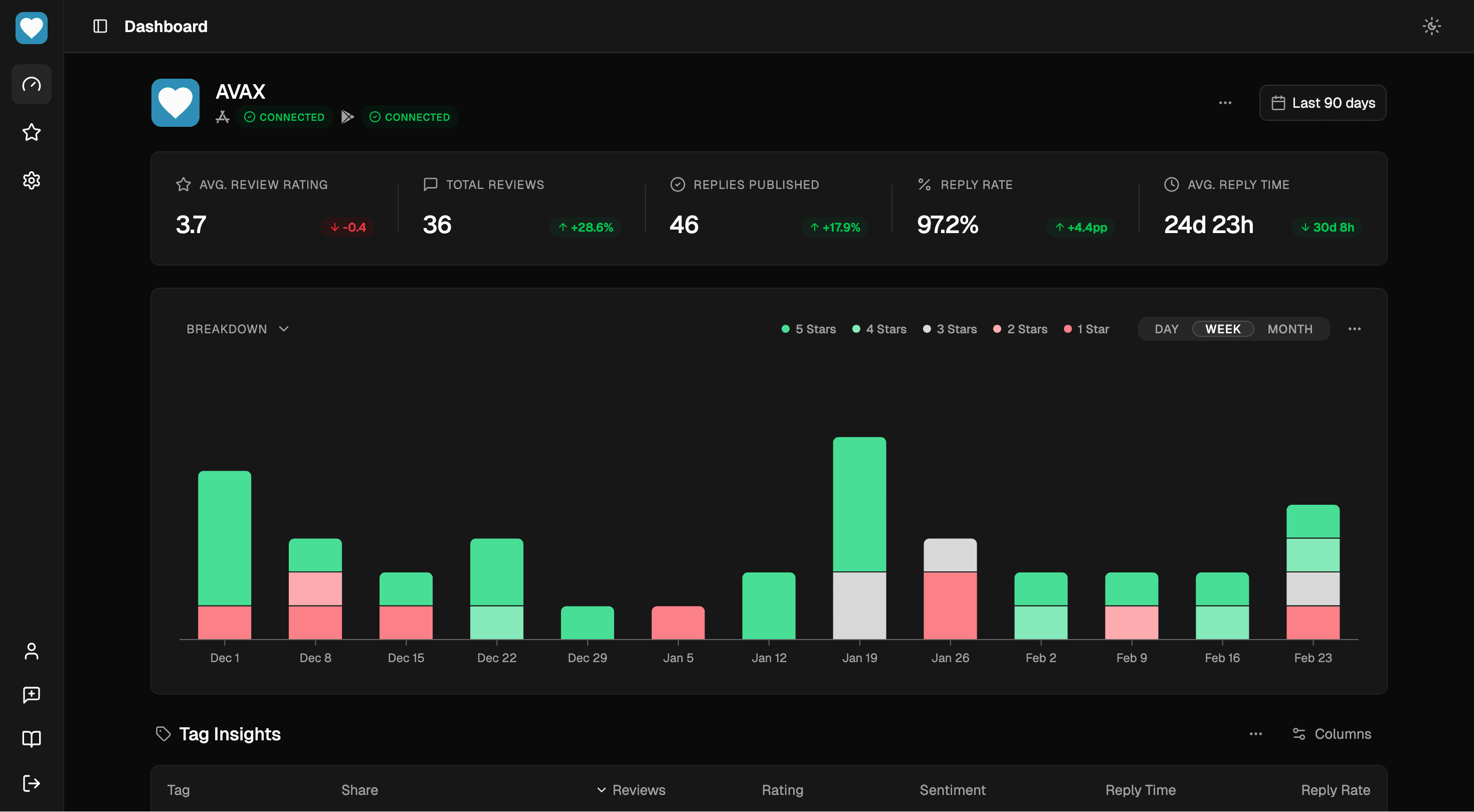Open the Last 90 days date range selector
1474x812 pixels.
point(1323,103)
